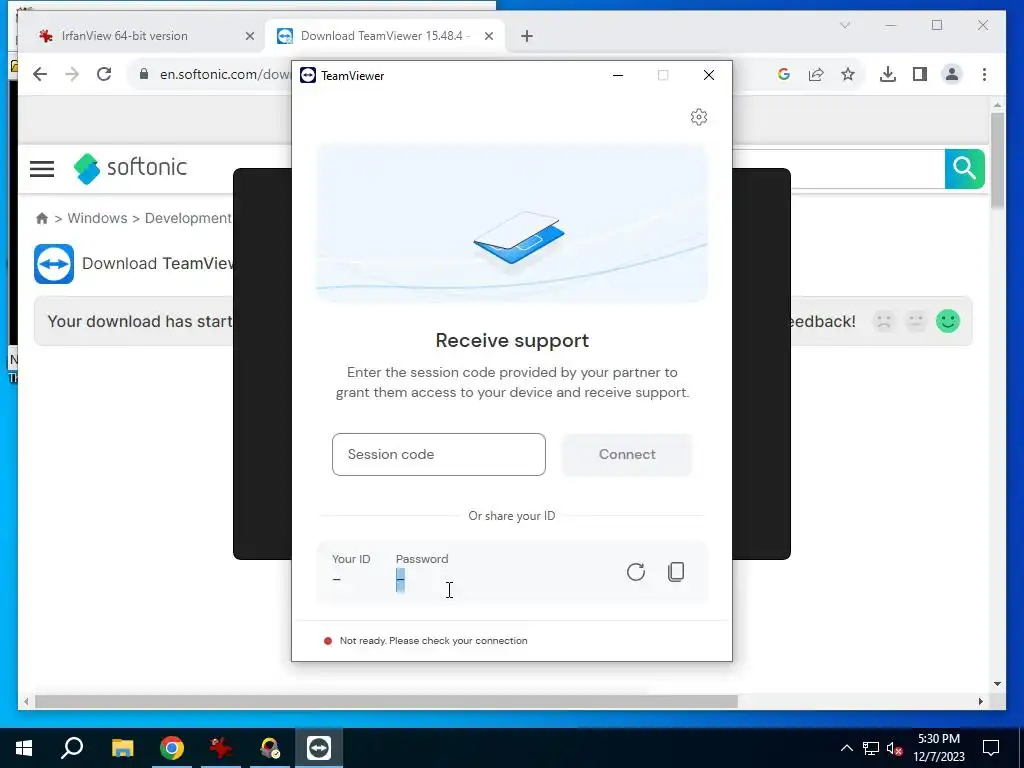Click the Home breadcrumb icon

click(42, 218)
